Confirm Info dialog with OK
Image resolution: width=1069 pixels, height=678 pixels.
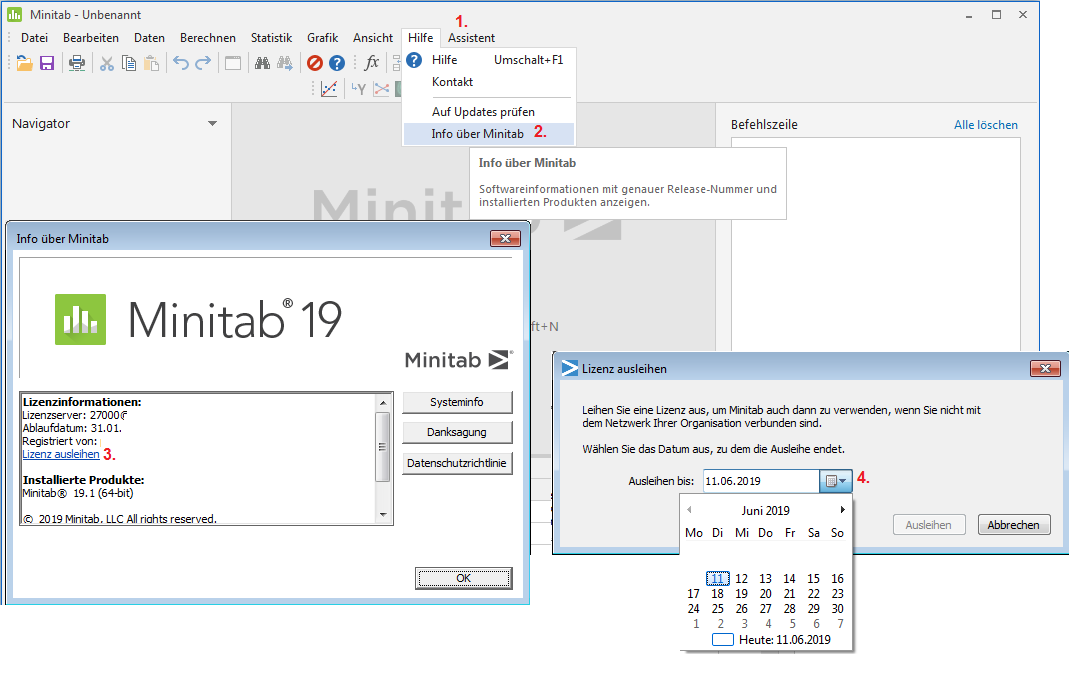(x=464, y=578)
